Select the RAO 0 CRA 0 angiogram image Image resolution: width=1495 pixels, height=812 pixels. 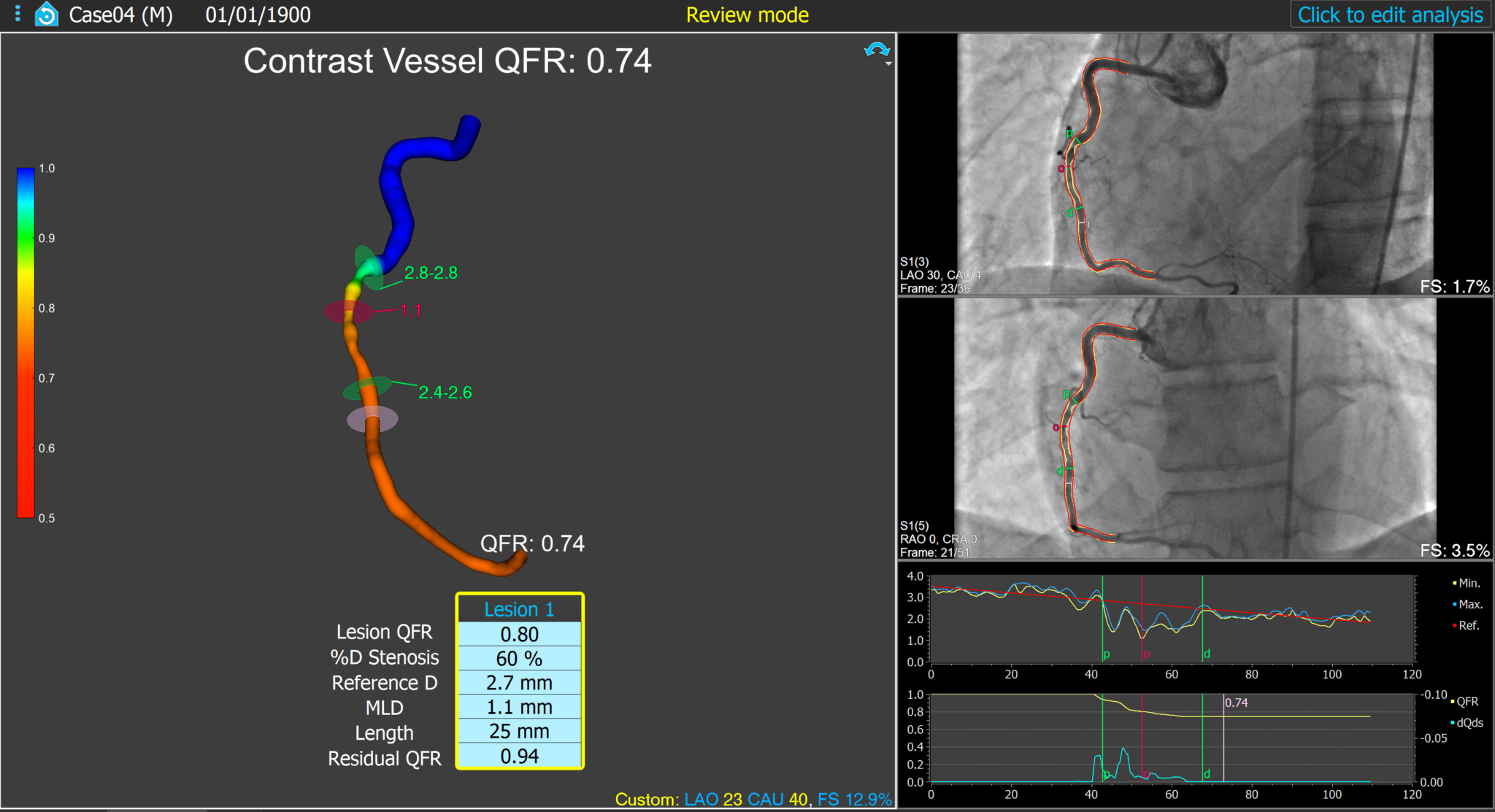[x=1194, y=429]
